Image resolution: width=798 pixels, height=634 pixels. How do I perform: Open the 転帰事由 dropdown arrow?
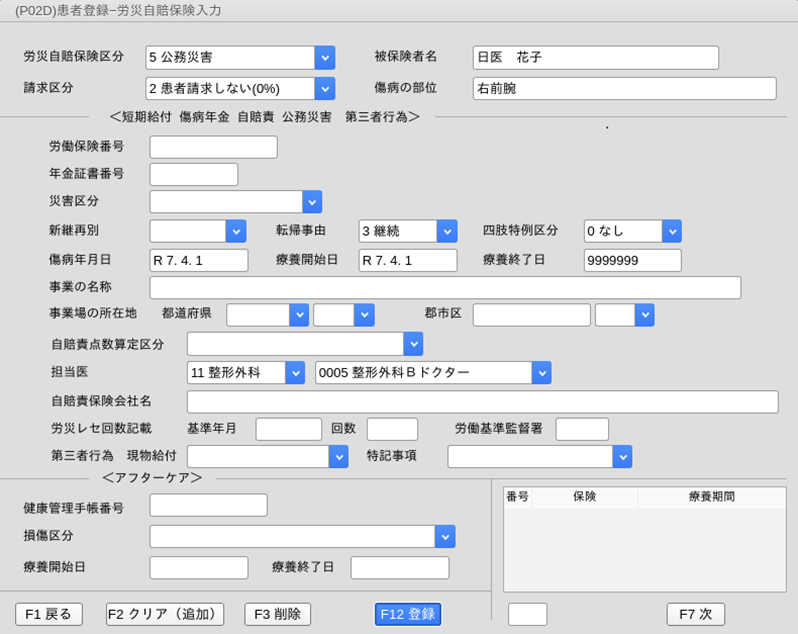447,231
